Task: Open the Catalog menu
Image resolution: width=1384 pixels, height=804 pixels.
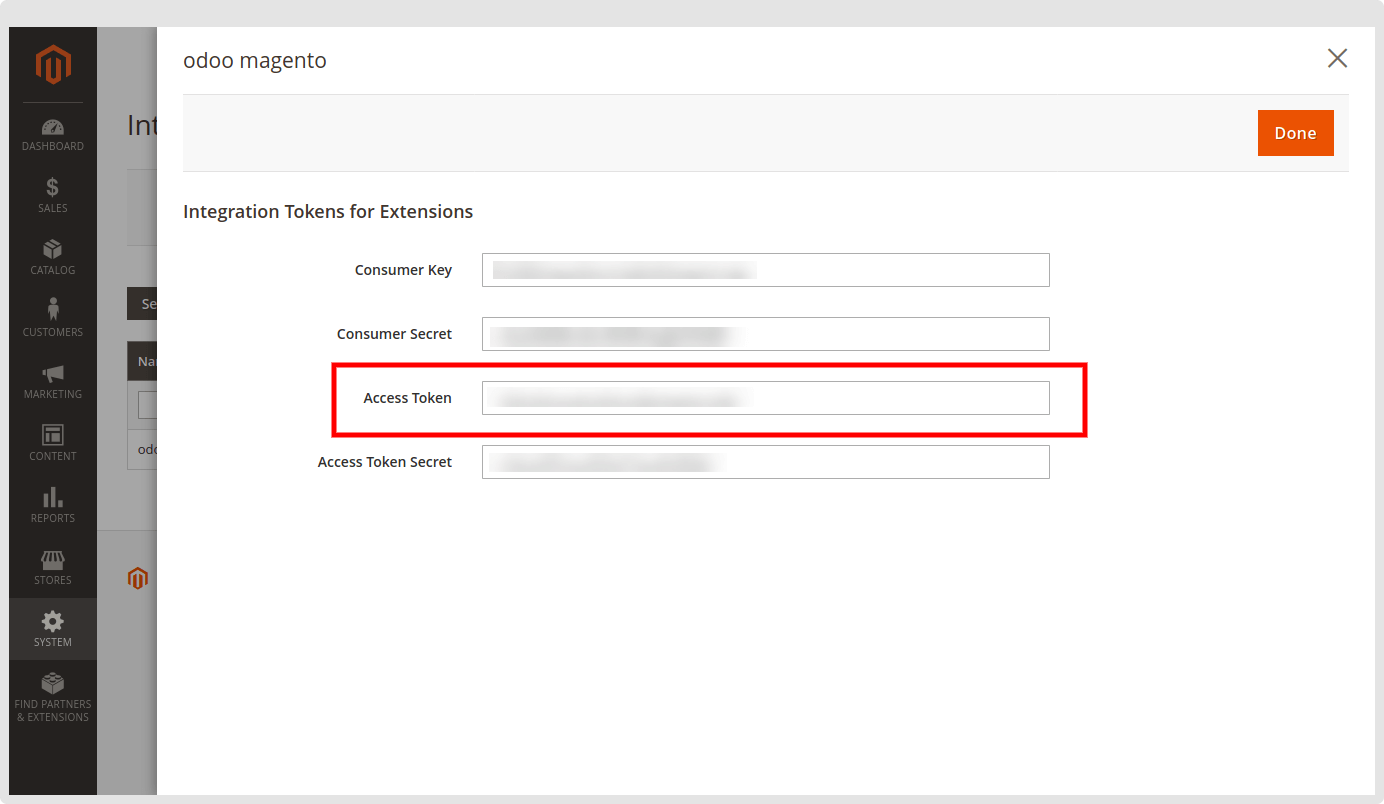Action: coord(53,258)
